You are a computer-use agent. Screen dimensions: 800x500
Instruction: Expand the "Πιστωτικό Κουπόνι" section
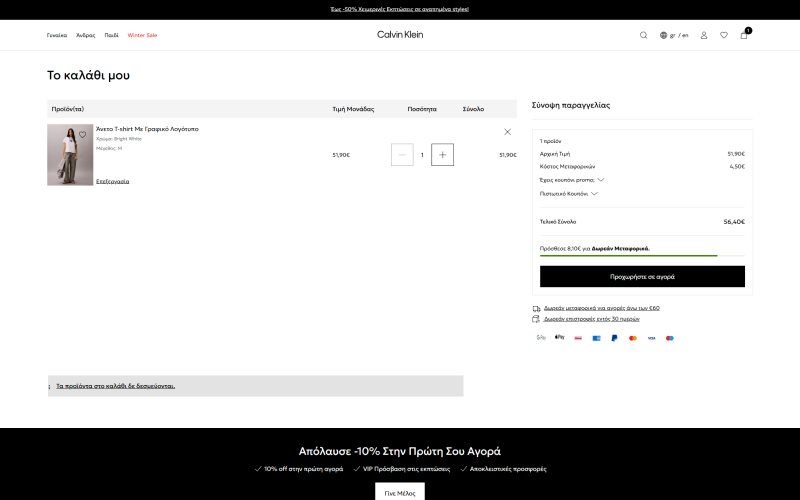coord(568,193)
